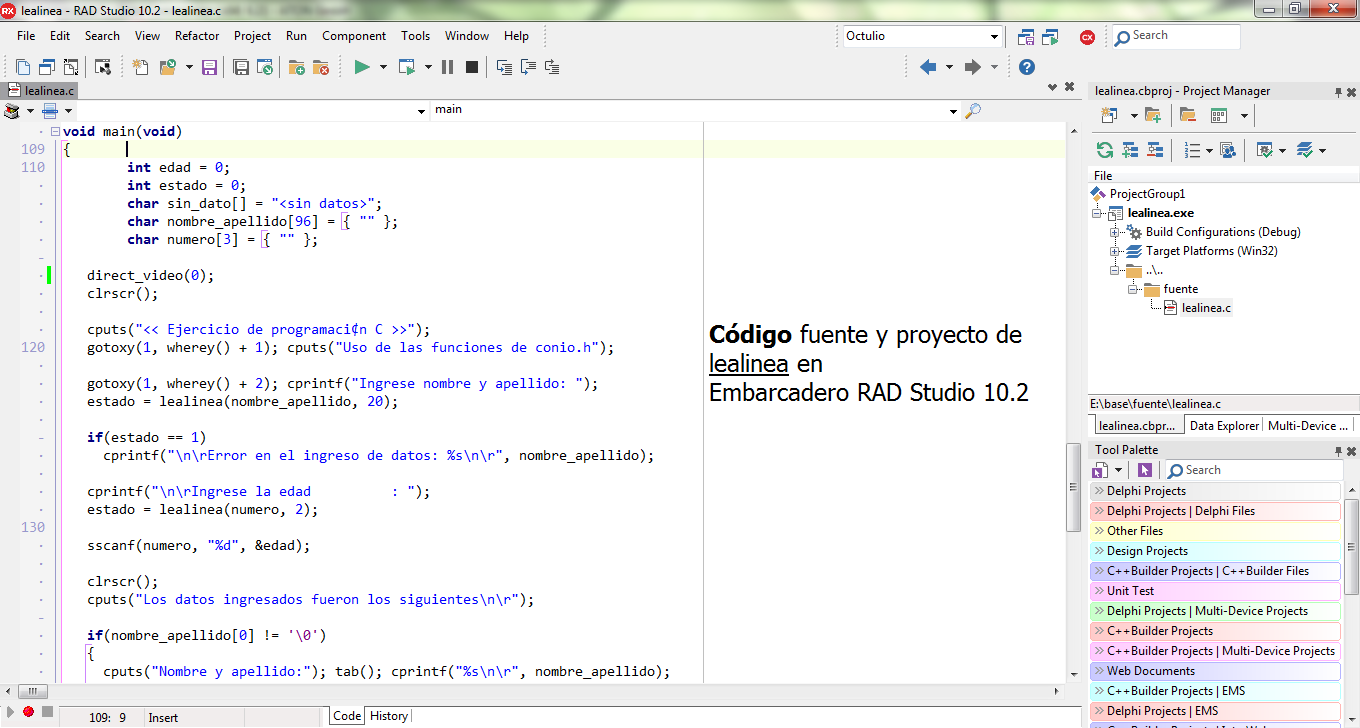
Task: Expand Build Configurations (Debug) node
Action: pos(1115,232)
